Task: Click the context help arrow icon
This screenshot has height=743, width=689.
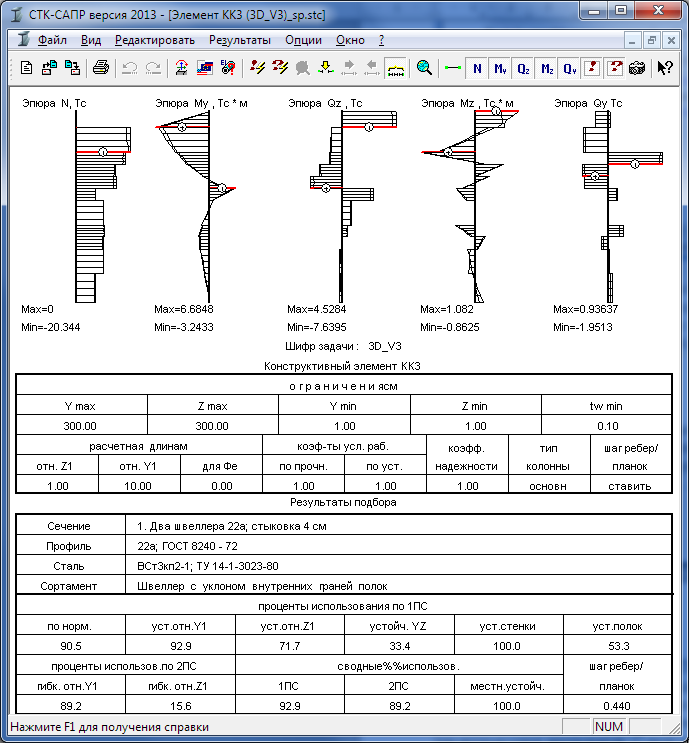Action: (664, 68)
